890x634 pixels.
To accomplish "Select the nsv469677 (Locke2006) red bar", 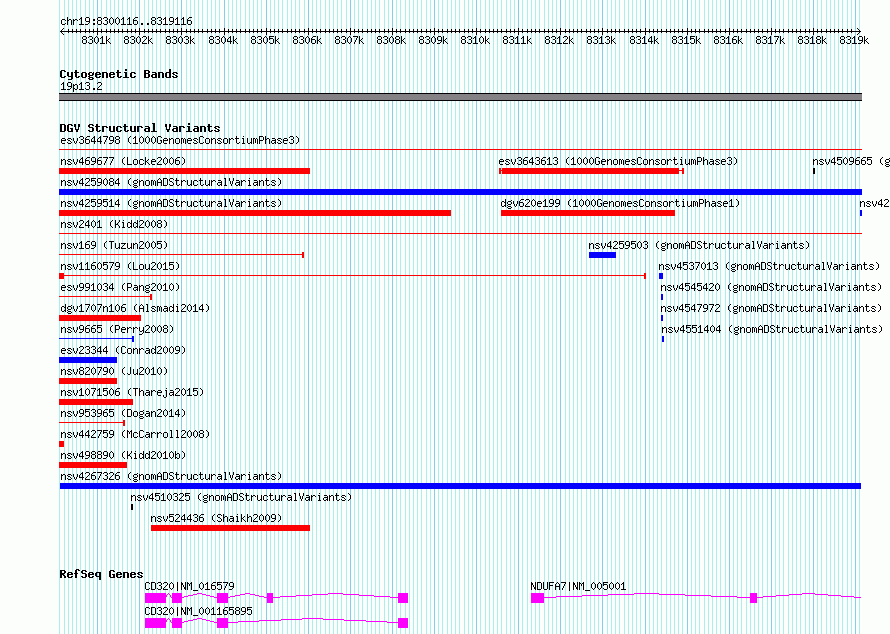I will (x=184, y=171).
